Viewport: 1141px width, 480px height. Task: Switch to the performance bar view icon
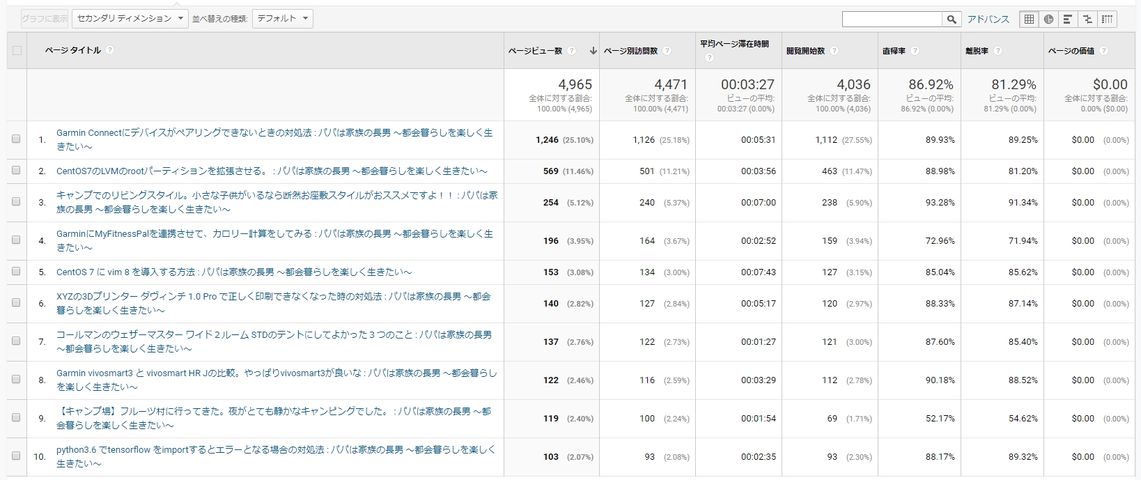coord(1068,20)
